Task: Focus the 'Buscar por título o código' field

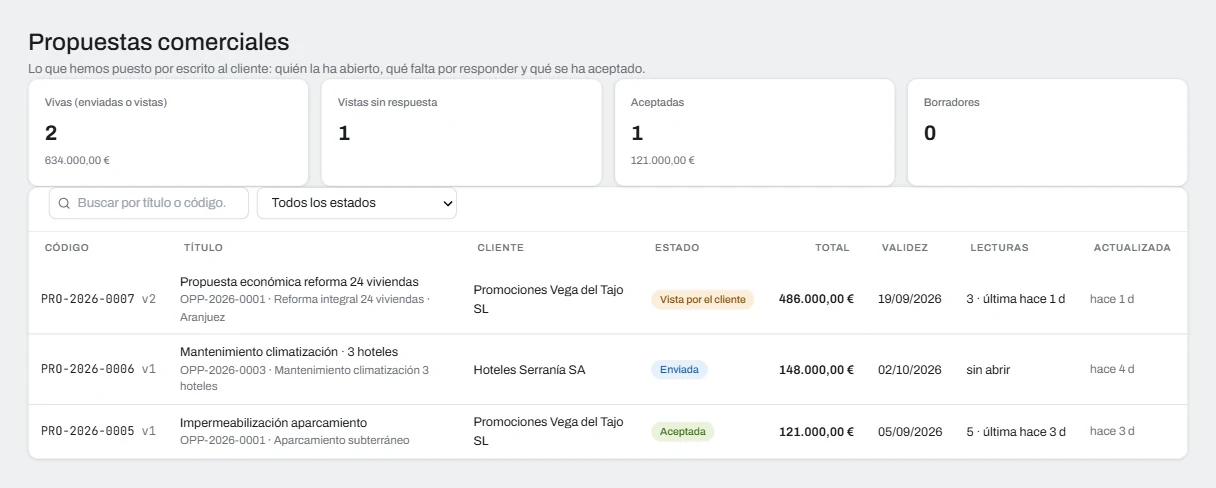Action: [x=149, y=203]
